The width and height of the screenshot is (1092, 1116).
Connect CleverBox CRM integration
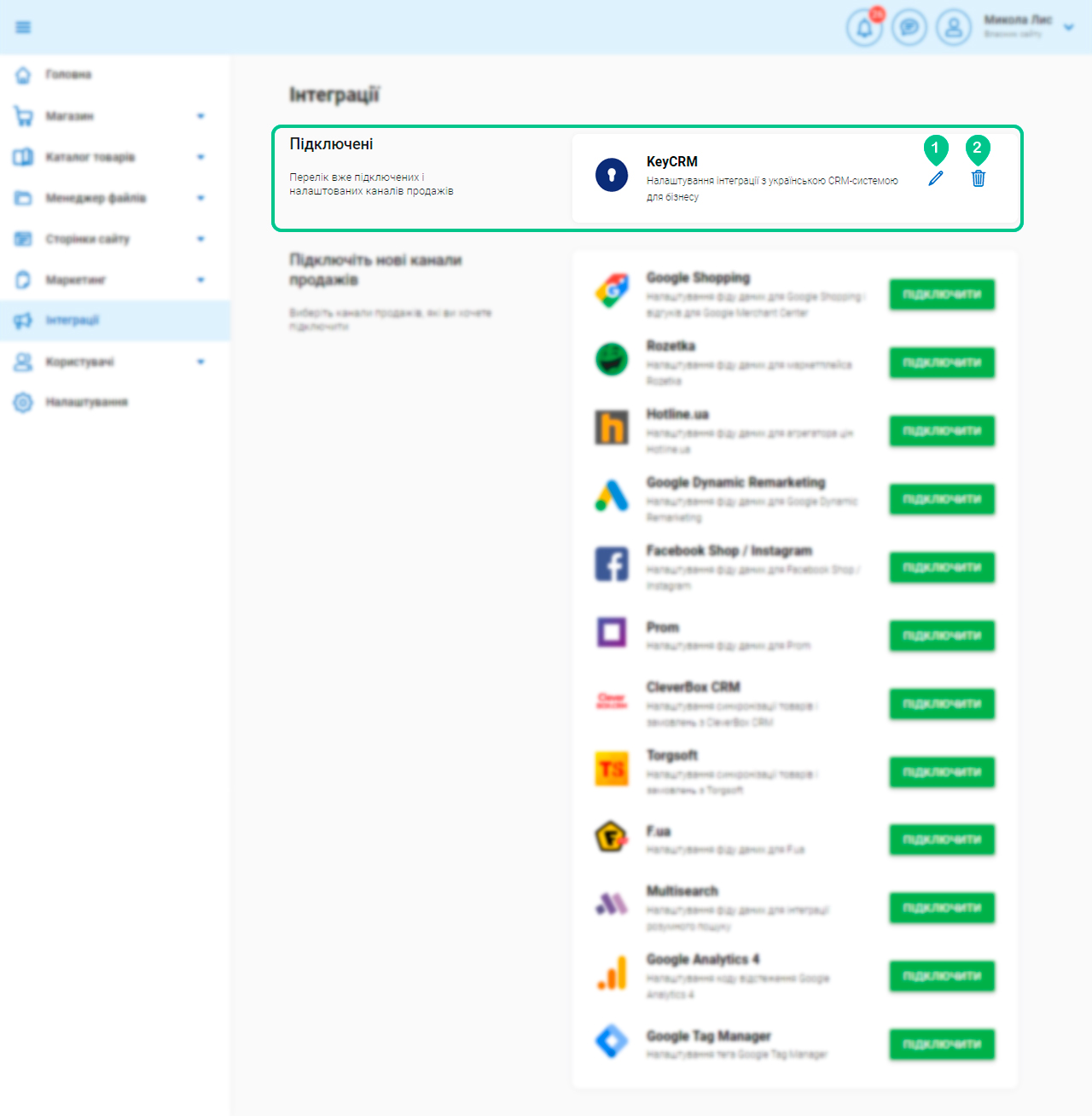(942, 704)
